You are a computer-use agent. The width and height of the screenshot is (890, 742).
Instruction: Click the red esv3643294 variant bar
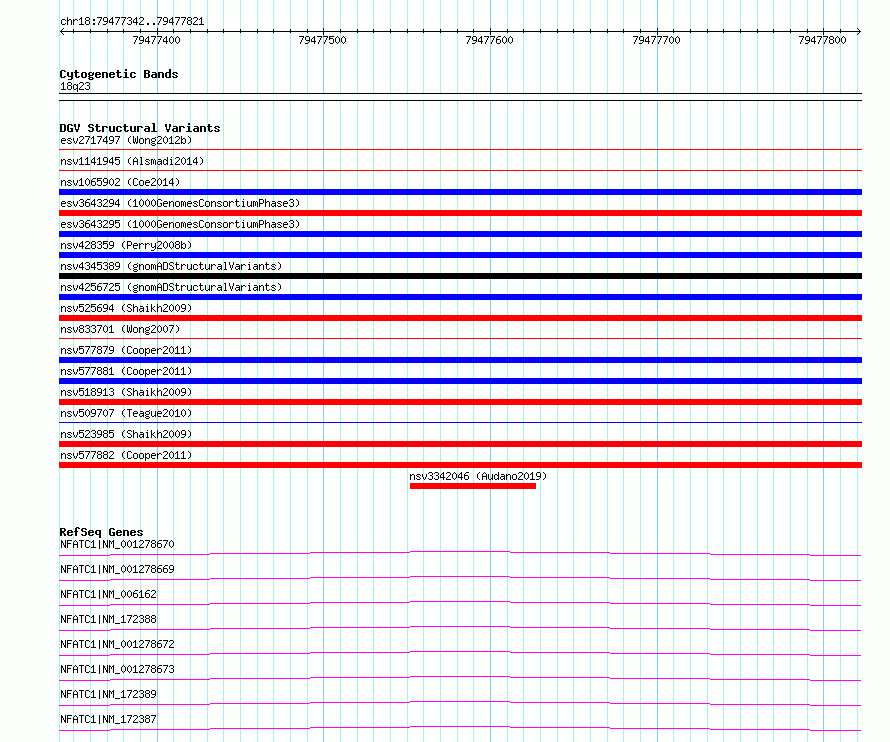click(x=460, y=213)
